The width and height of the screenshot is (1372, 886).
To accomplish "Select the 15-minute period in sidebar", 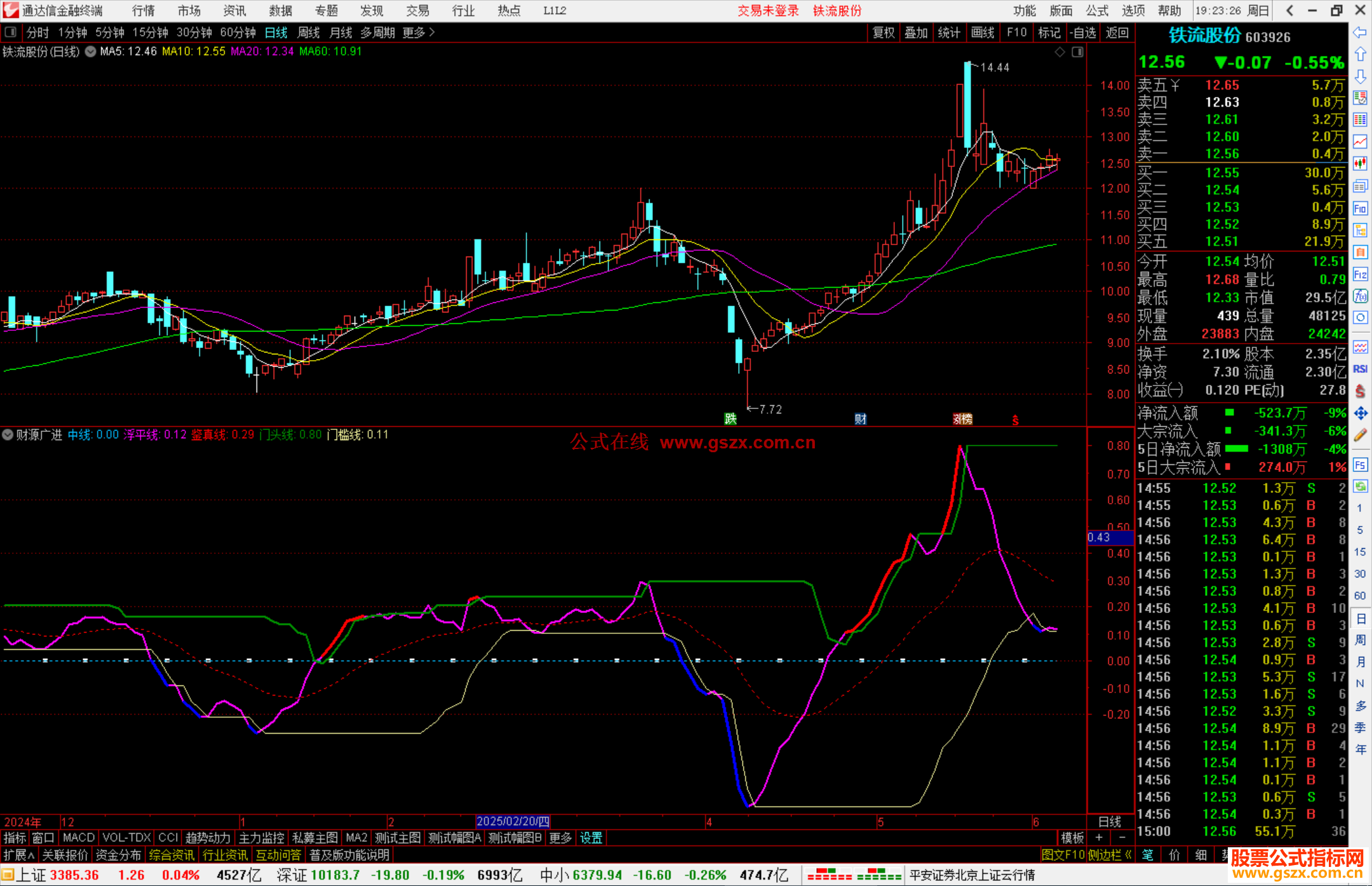I will (x=1360, y=552).
